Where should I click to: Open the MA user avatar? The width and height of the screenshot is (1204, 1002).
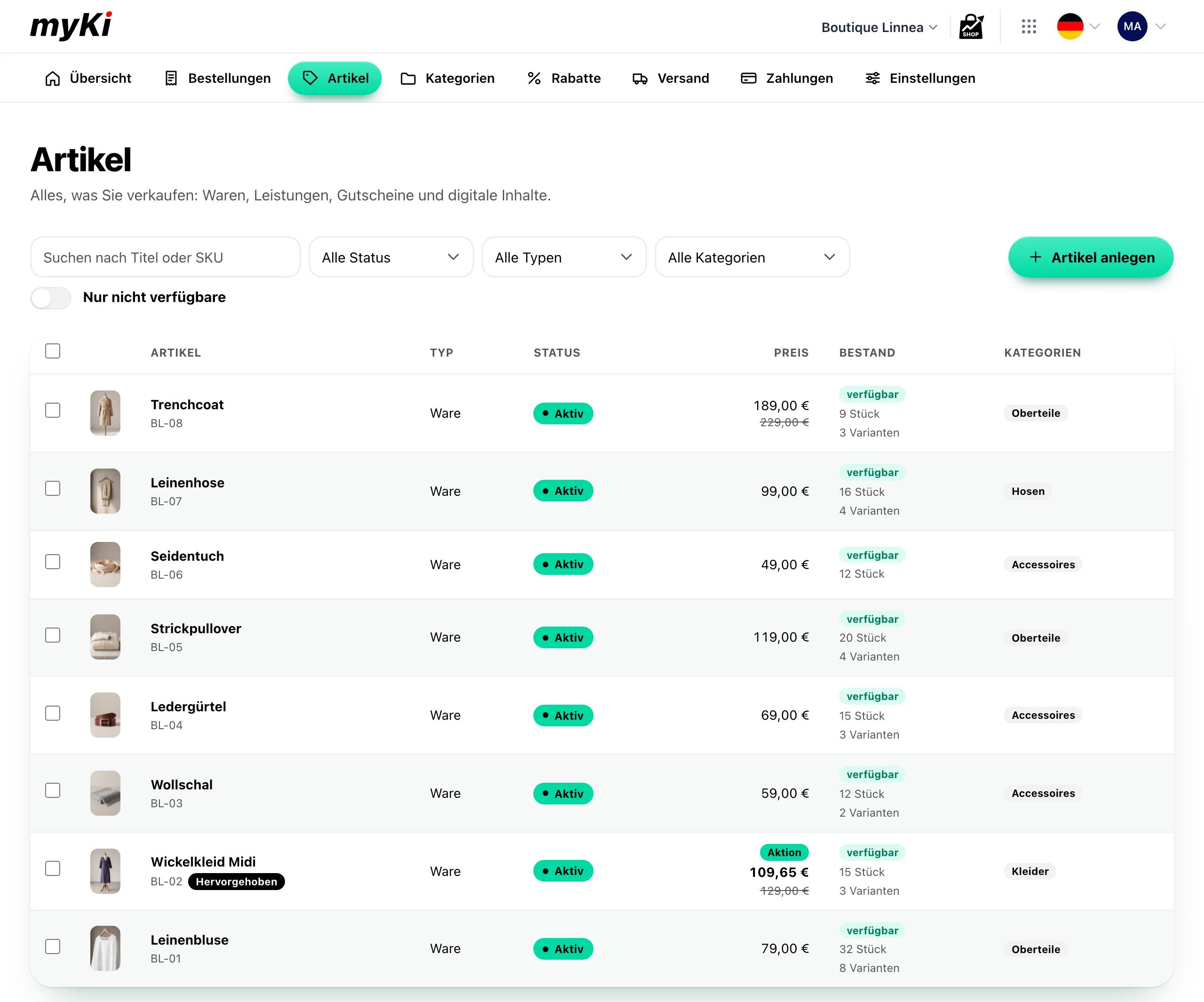coord(1132,26)
